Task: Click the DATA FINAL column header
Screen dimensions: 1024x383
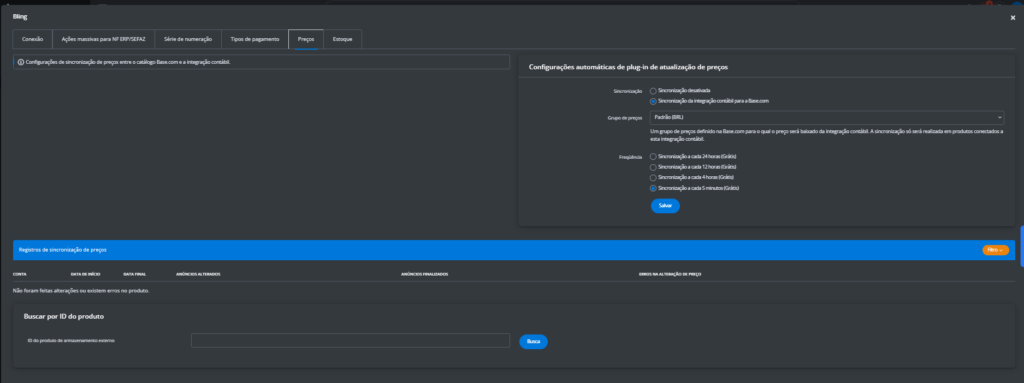Action: pyautogui.click(x=135, y=274)
